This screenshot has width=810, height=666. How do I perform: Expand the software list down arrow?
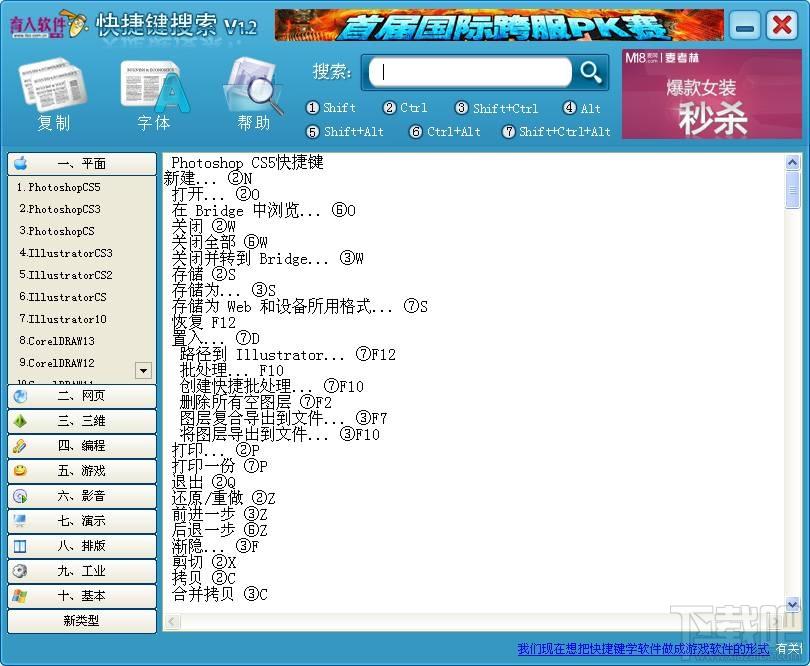click(144, 370)
